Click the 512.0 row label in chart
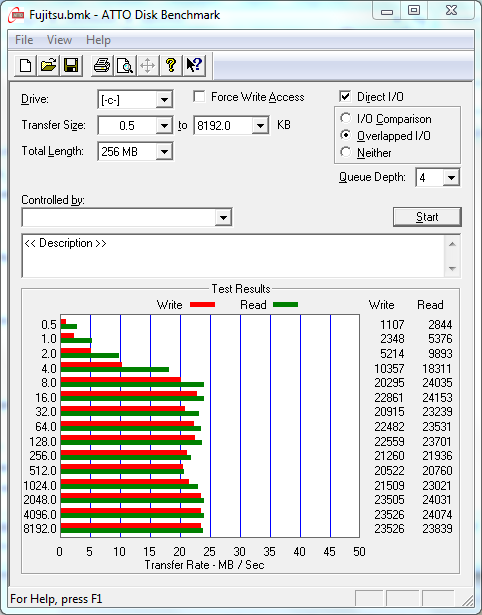 click(x=43, y=470)
